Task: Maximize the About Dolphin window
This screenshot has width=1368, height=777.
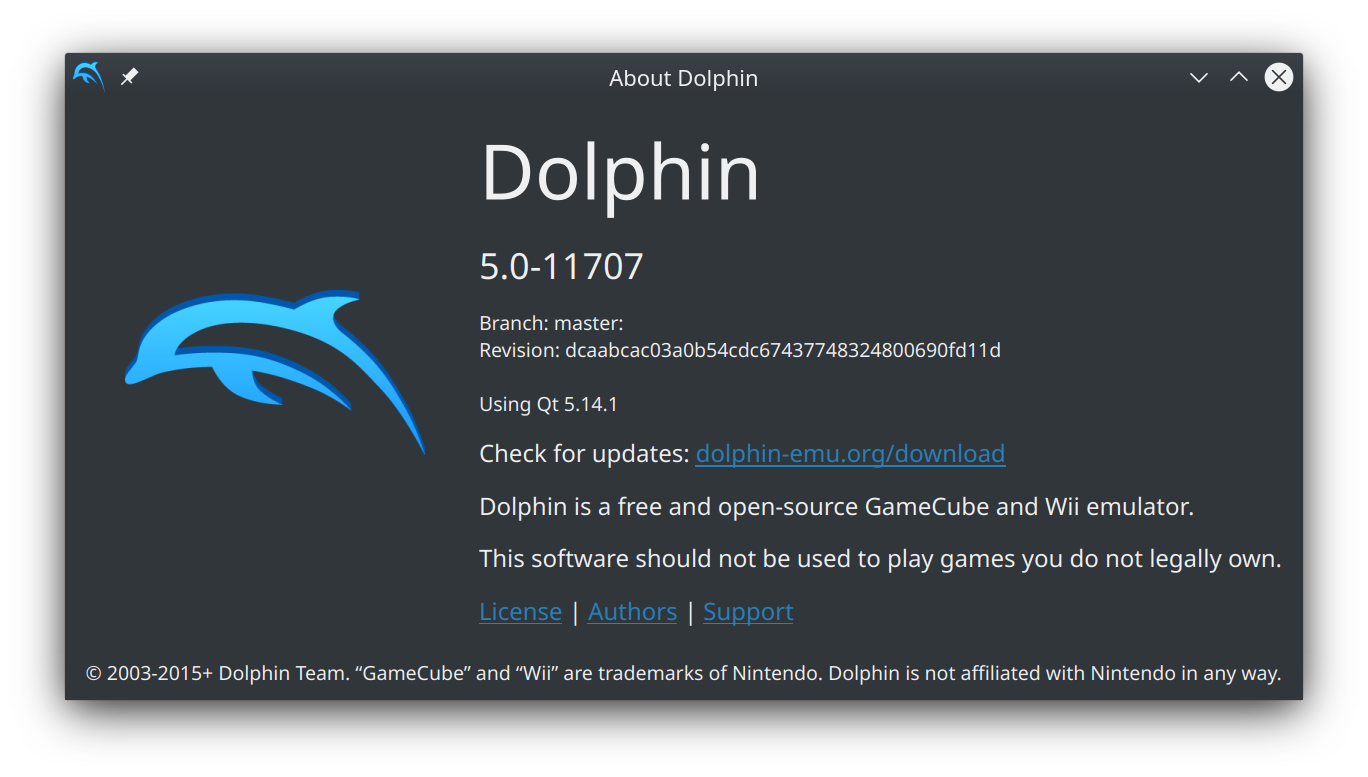Action: click(x=1238, y=77)
